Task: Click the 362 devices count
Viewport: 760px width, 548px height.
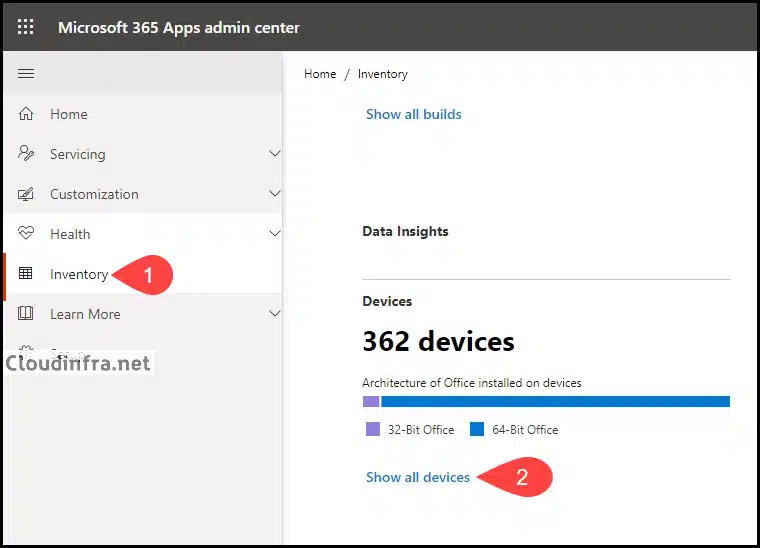Action: [438, 342]
